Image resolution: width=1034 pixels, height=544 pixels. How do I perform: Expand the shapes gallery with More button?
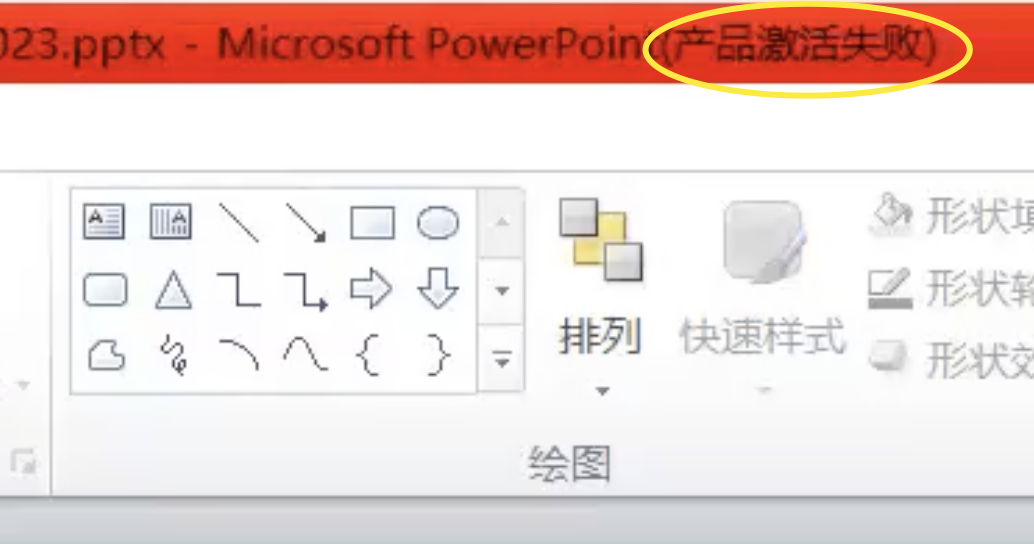(x=502, y=360)
